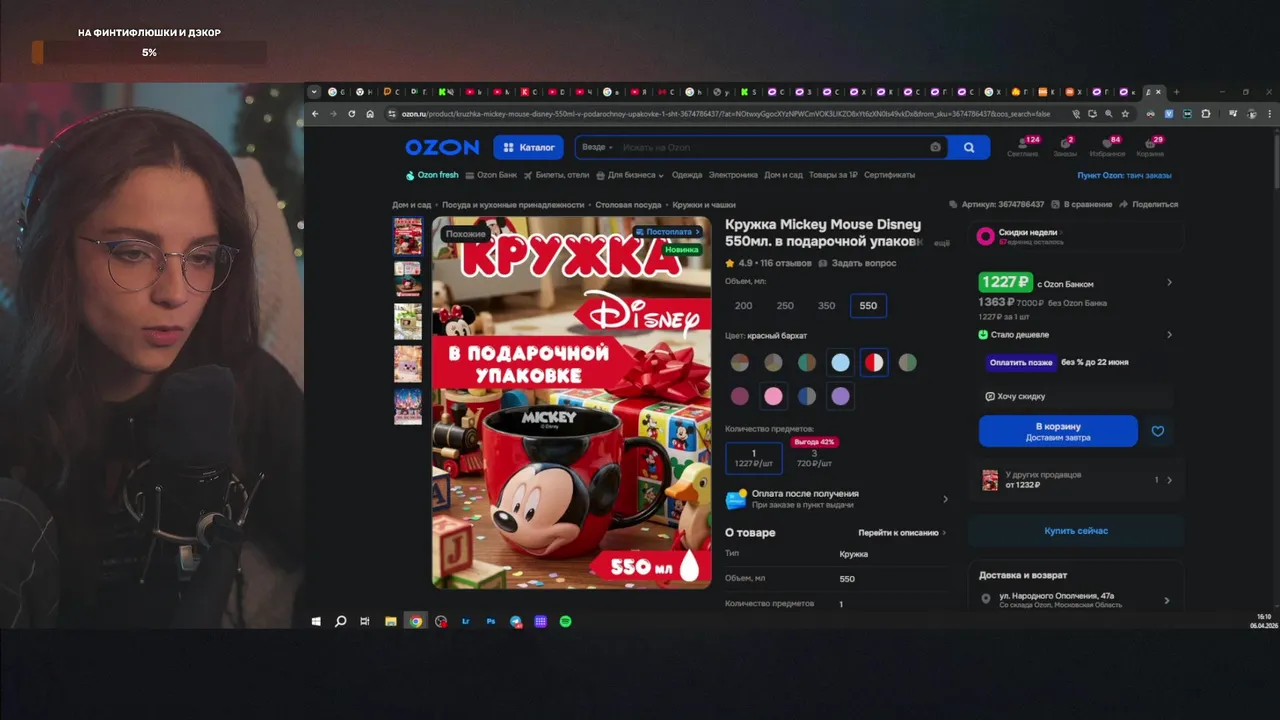The width and height of the screenshot is (1280, 720).
Task: Open a new browser tab with plus
Action: coord(1176,92)
